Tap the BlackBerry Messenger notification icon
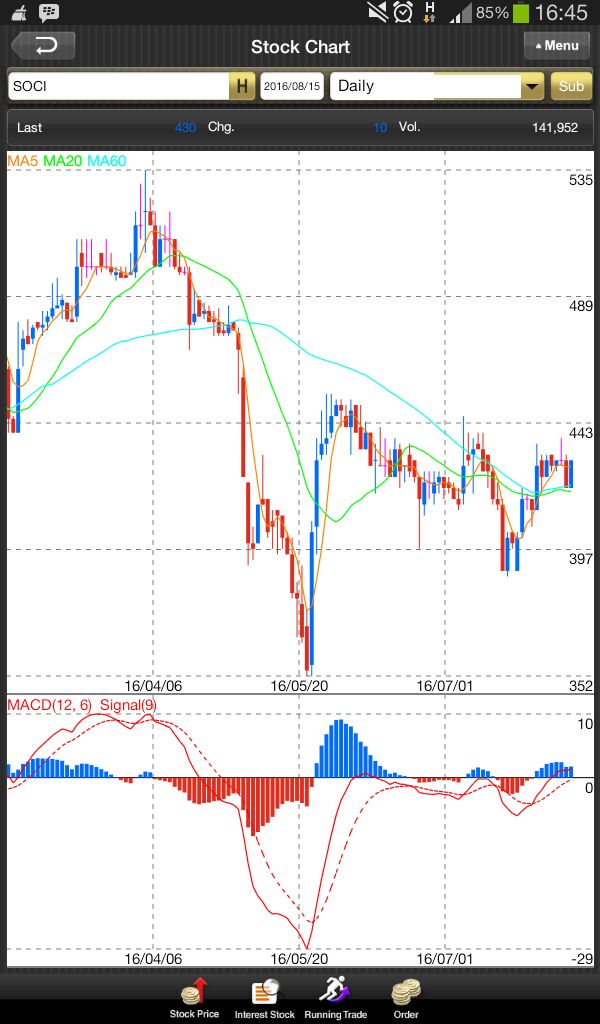Screen dimensions: 600x1024 [48, 12]
